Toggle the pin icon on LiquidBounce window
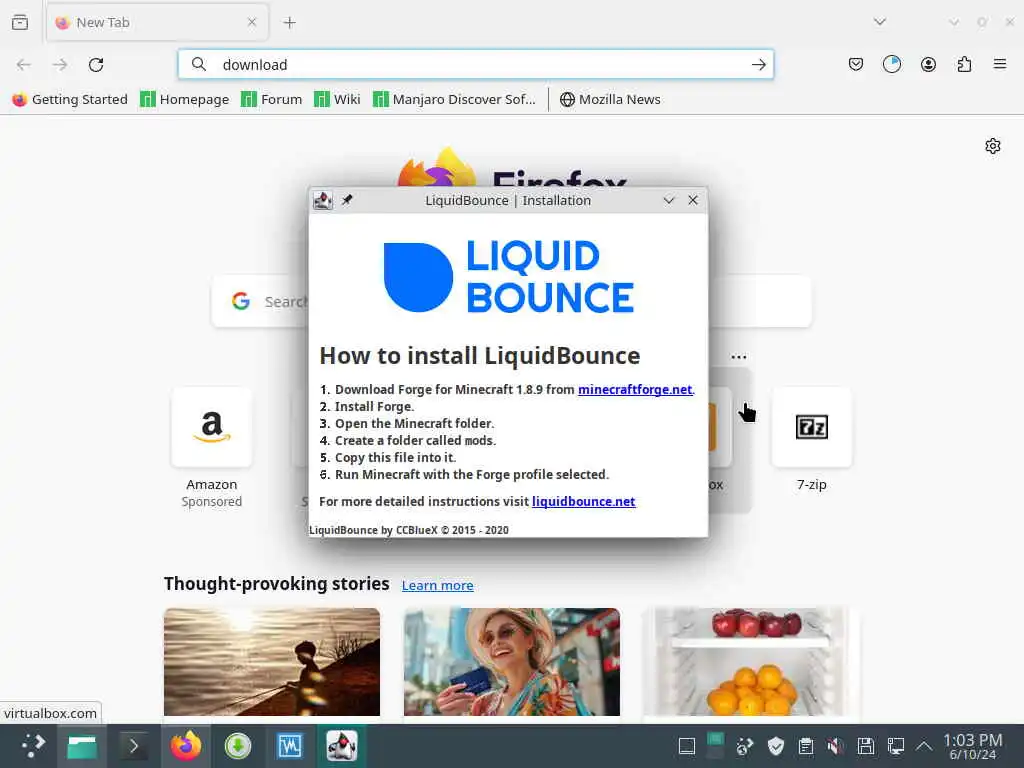This screenshot has height=768, width=1024. click(347, 200)
